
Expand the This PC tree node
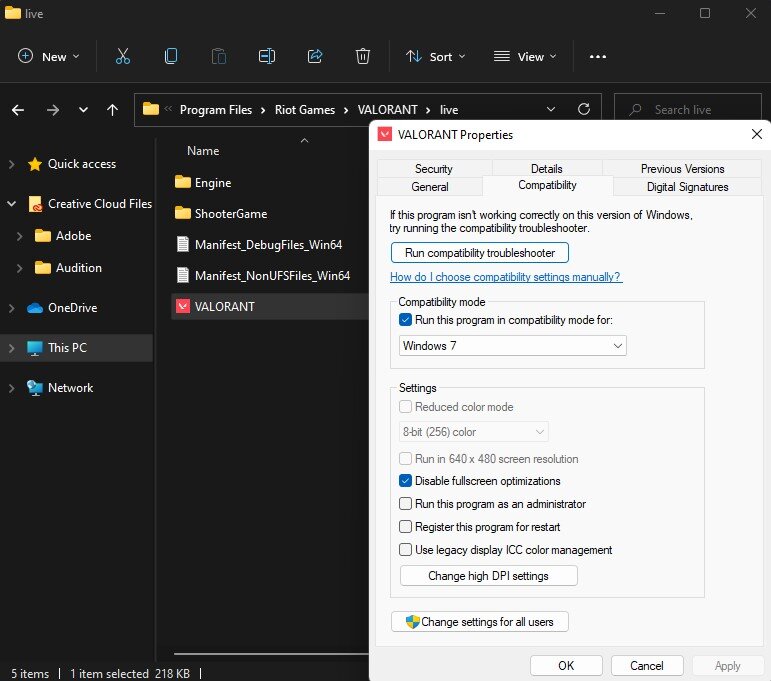[x=12, y=348]
